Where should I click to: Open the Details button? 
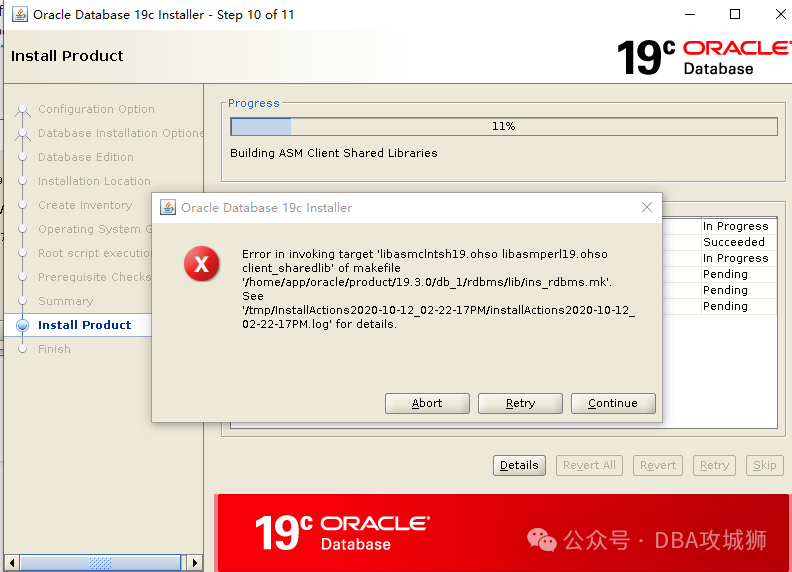[519, 465]
